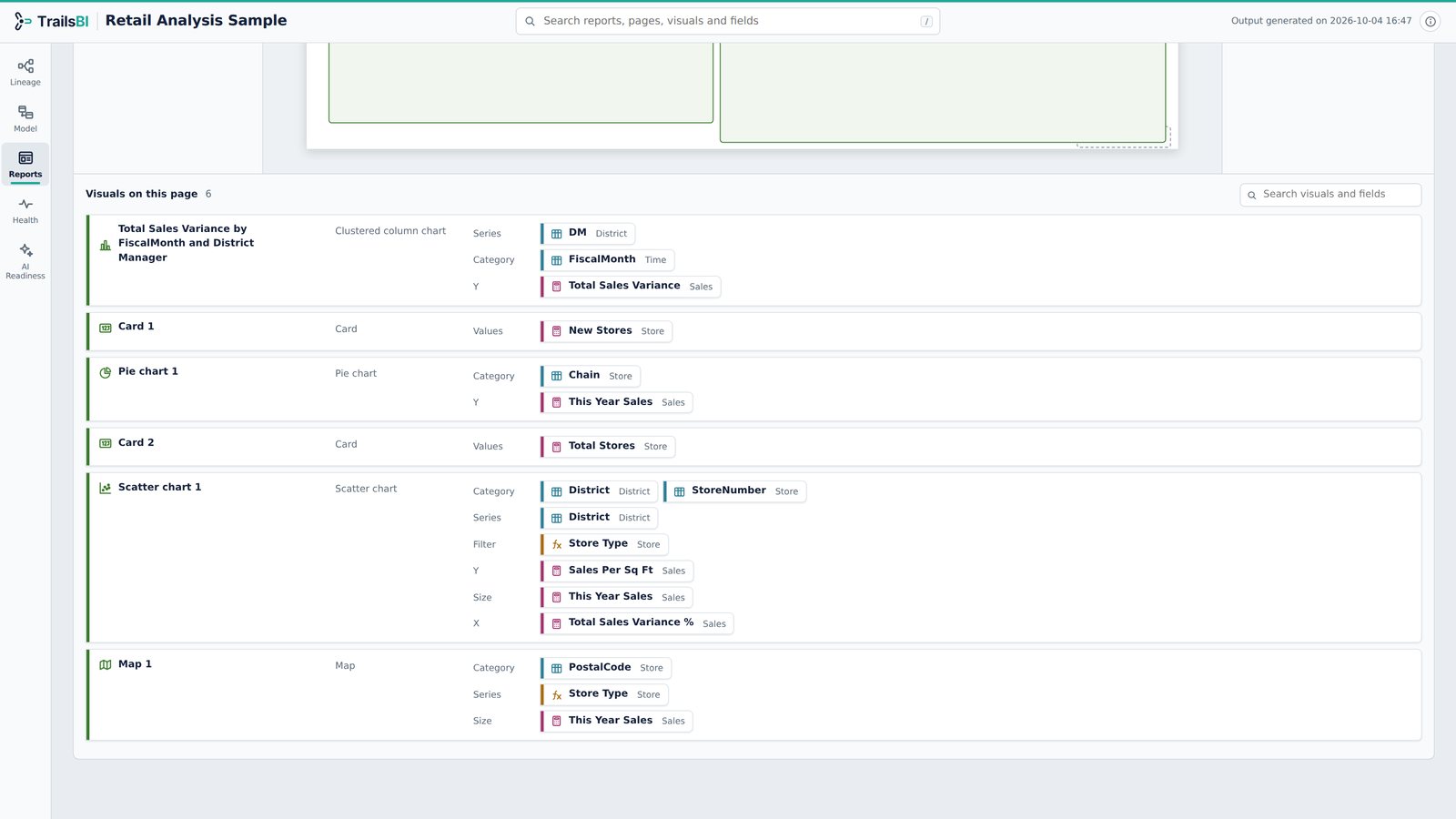The width and height of the screenshot is (1456, 819).
Task: Focus the Search visuals and fields box
Action: 1330,195
